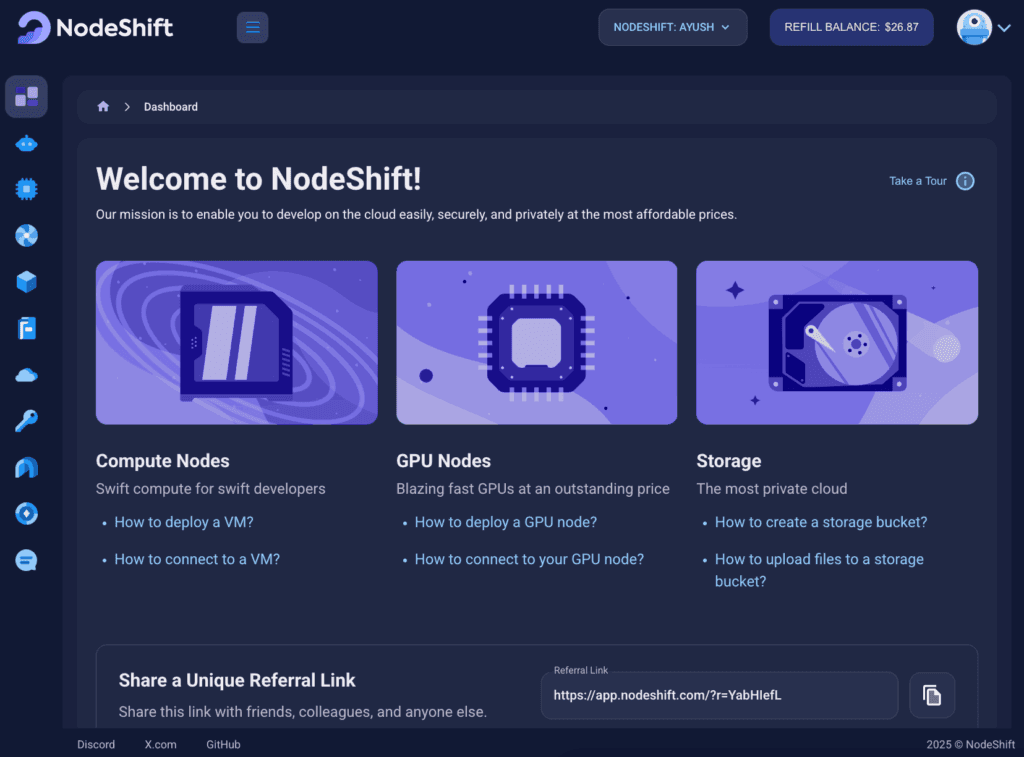Viewport: 1024px width, 757px height.
Task: Open 'How to create a storage bucket?' link
Action: [821, 522]
